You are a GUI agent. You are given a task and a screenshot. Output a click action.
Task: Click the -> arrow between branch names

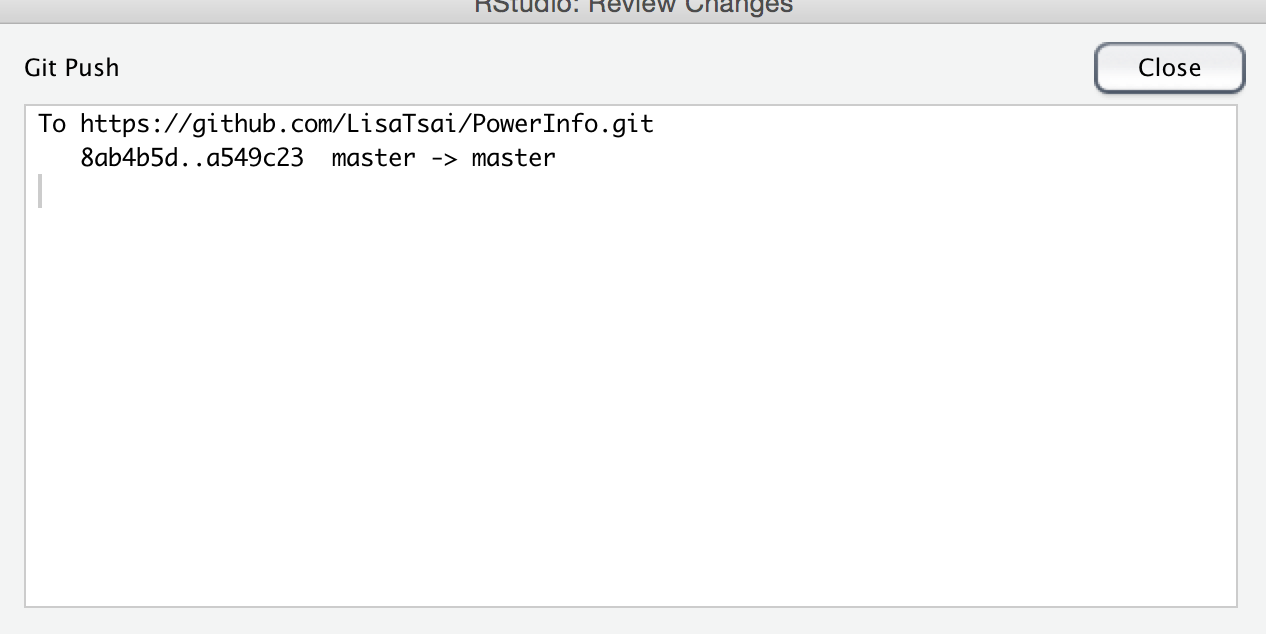coord(443,158)
